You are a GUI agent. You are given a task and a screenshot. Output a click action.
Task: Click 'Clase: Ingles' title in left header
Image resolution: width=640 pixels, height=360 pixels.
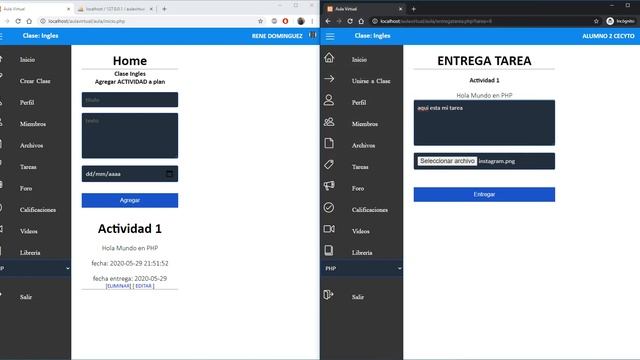pos(40,36)
